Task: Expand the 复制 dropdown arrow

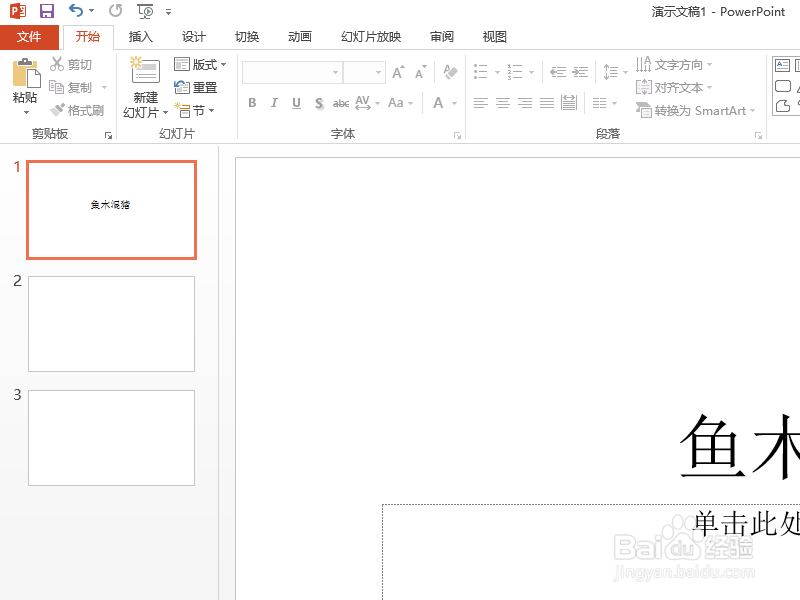Action: tap(105, 88)
